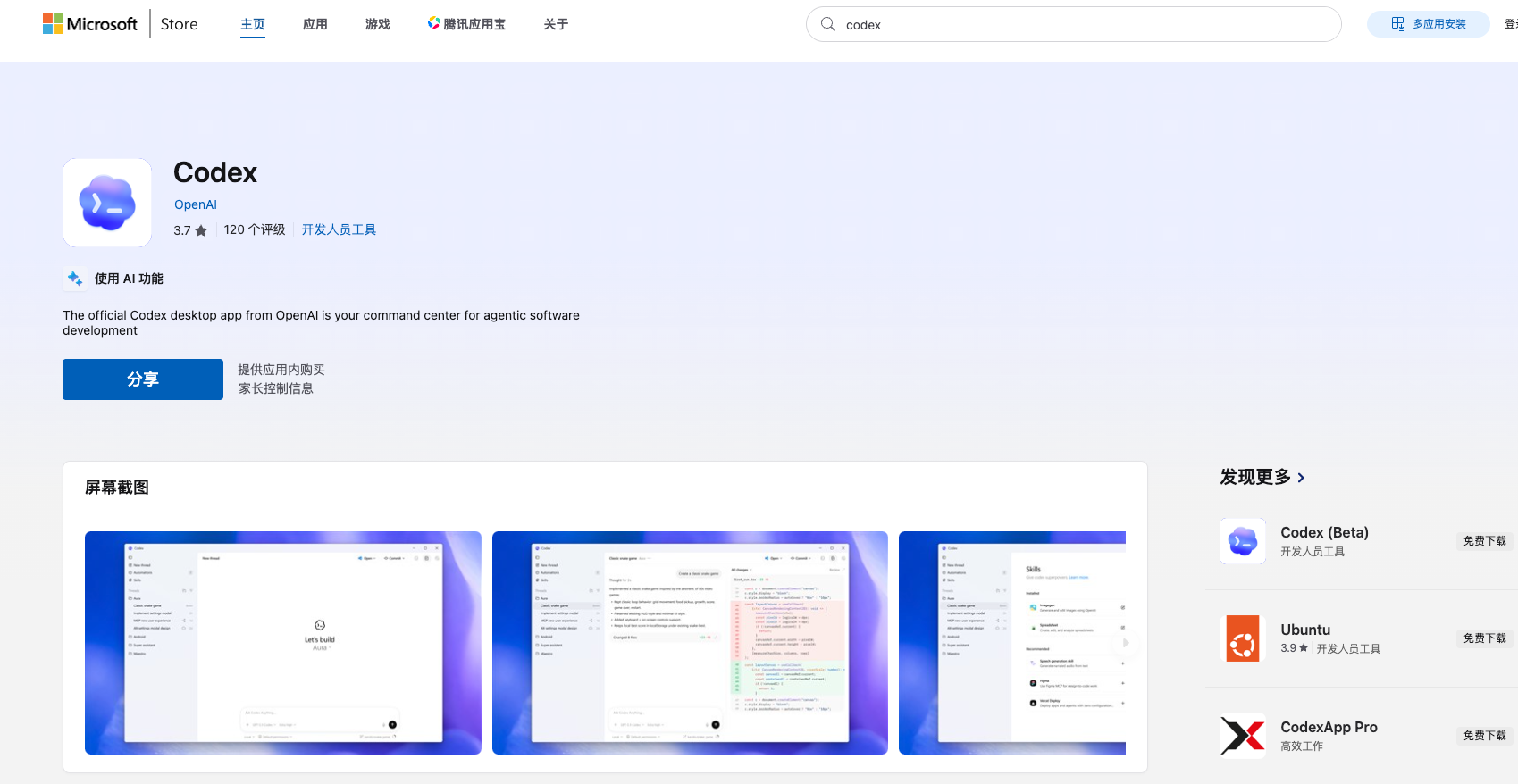
Task: Open 家长控制信息 link
Action: pyautogui.click(x=276, y=388)
